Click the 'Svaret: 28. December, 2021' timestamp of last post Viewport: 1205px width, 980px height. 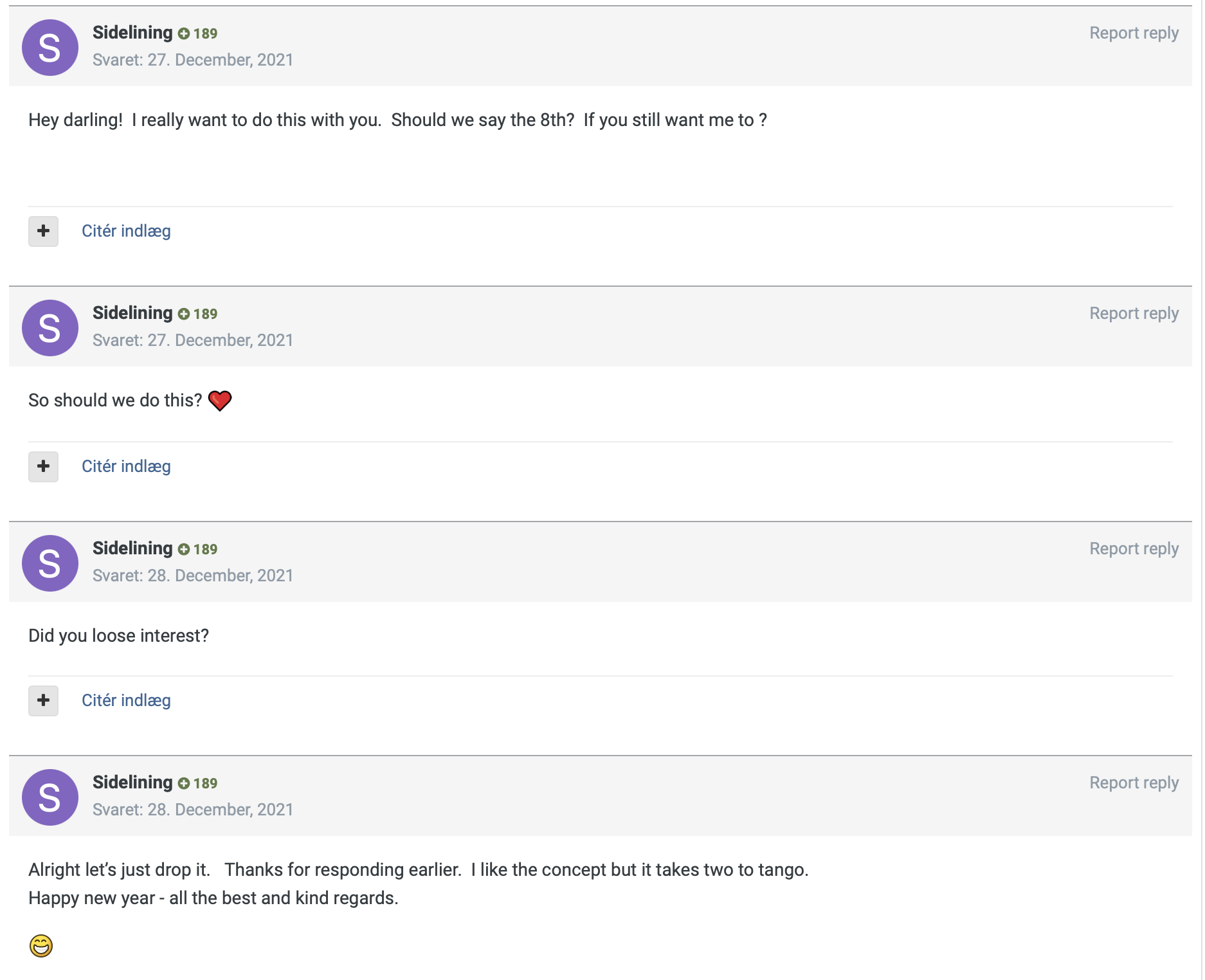pos(193,810)
